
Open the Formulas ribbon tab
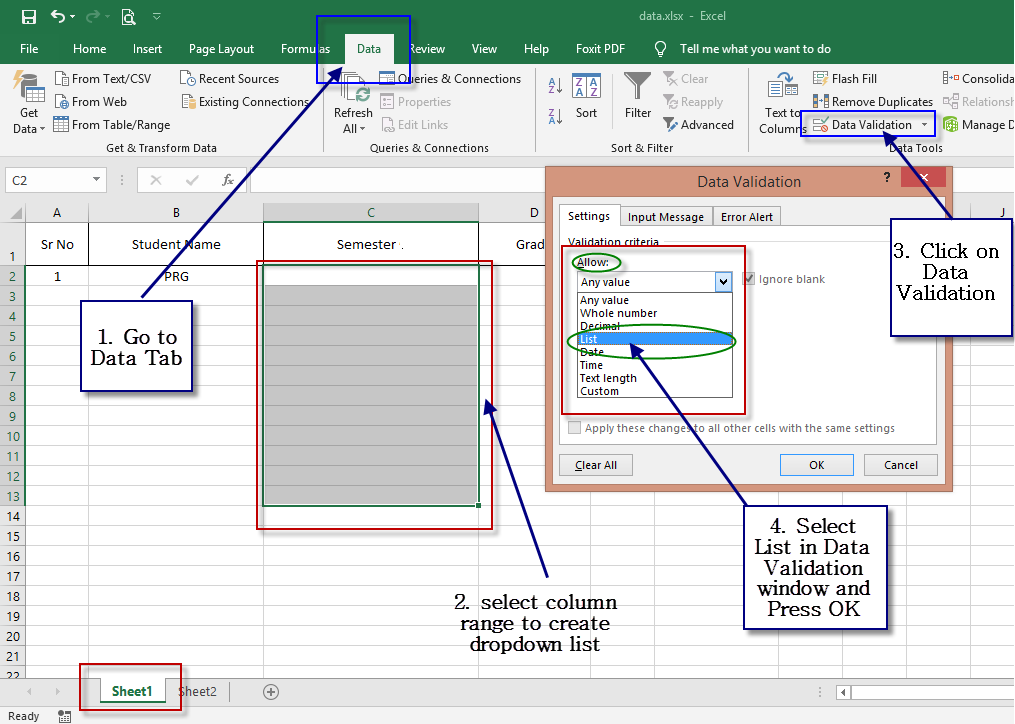pyautogui.click(x=305, y=48)
